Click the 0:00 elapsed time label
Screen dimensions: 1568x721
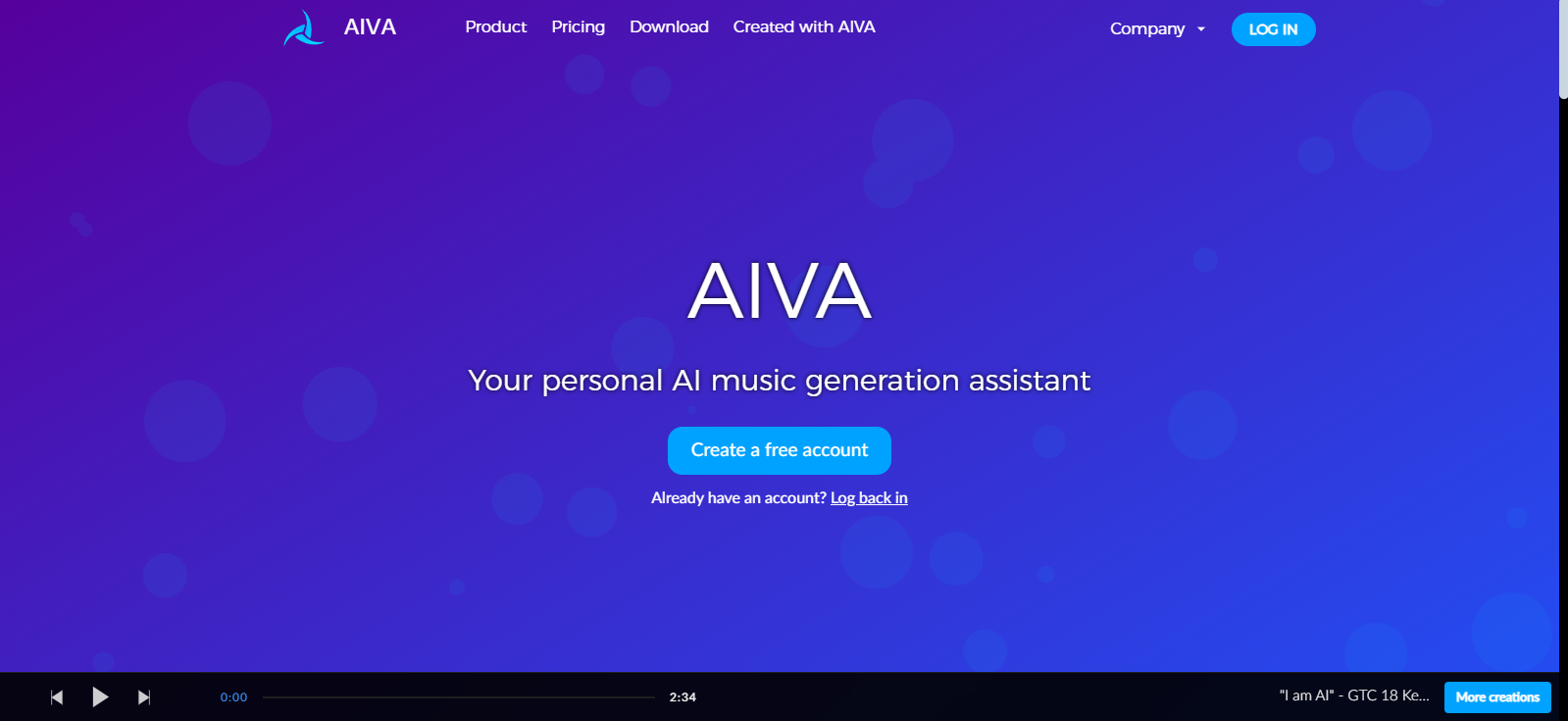(x=233, y=697)
